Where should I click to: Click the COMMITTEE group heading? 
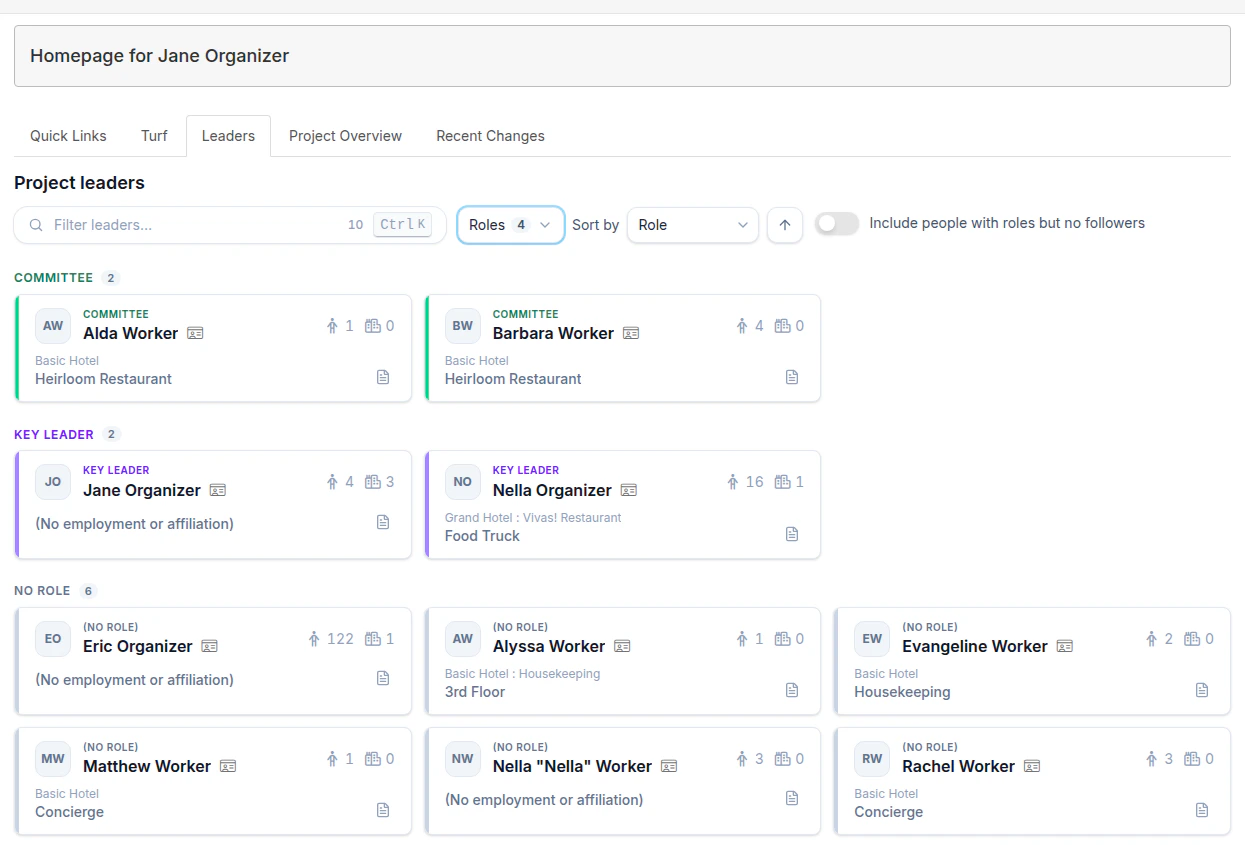coord(54,278)
